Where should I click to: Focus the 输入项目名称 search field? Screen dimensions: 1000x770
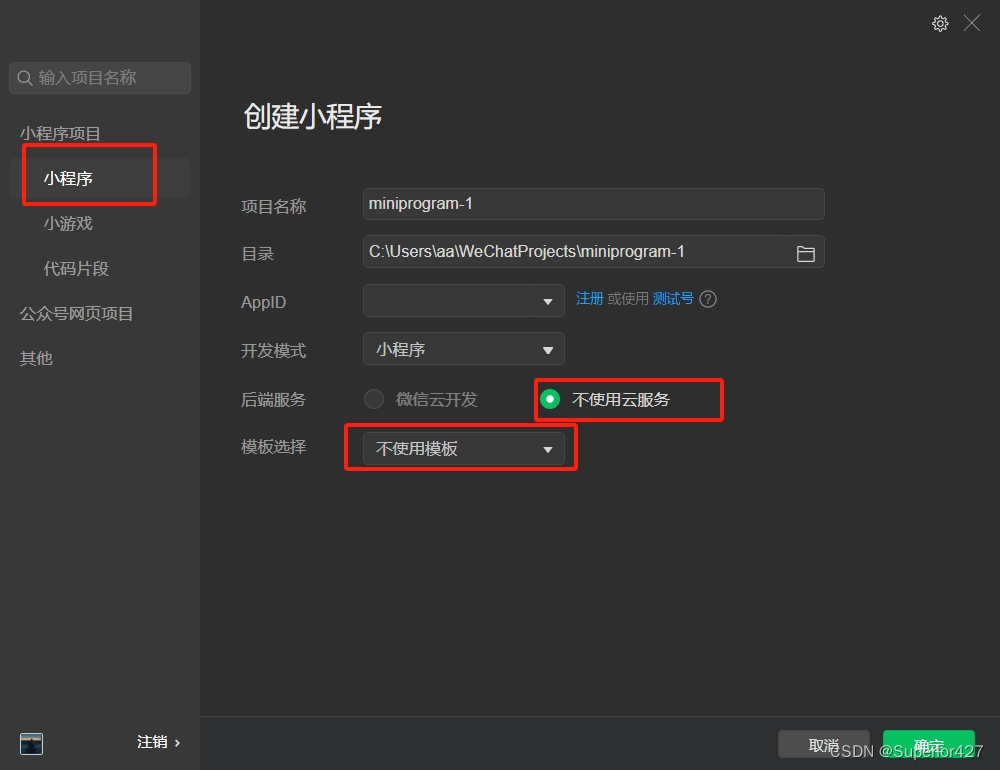point(100,78)
